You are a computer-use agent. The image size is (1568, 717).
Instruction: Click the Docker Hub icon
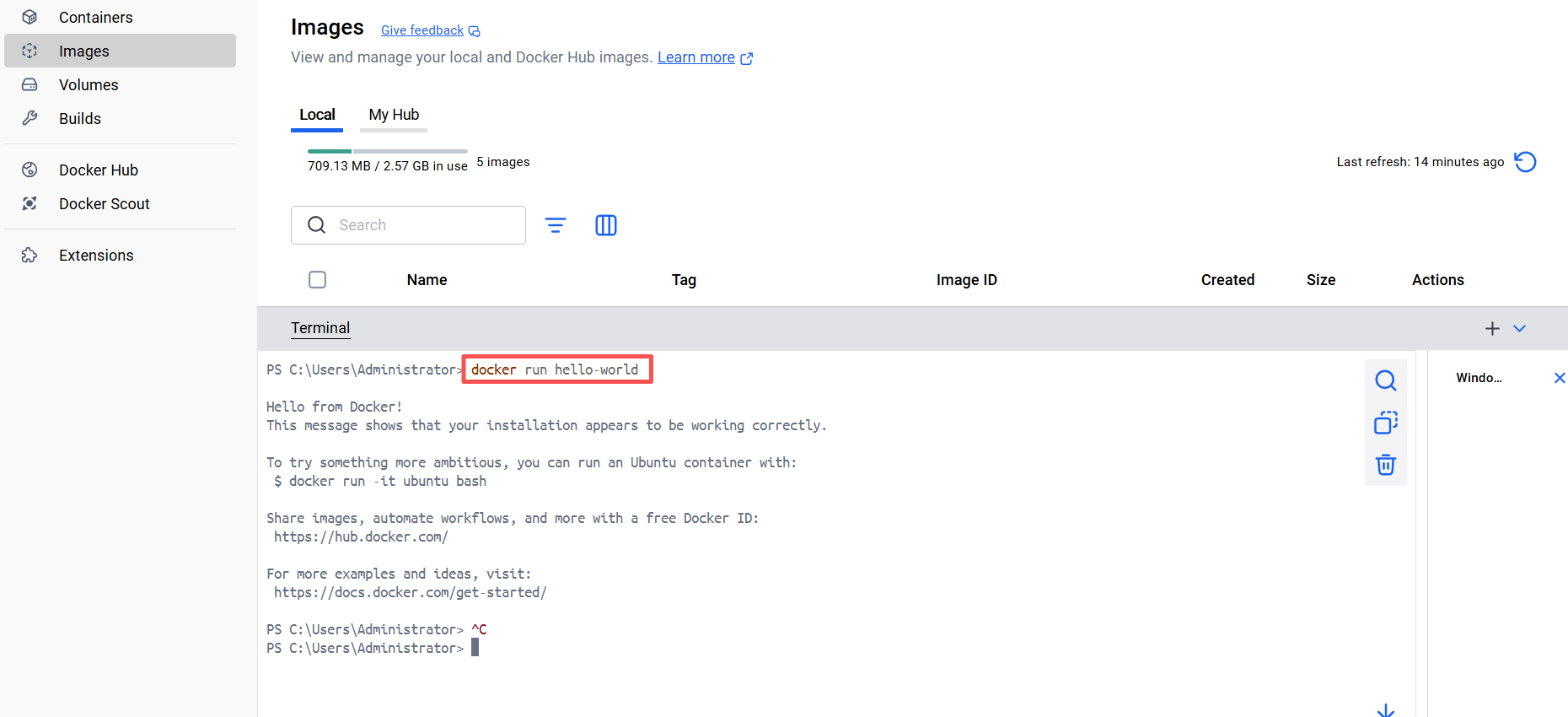click(x=30, y=170)
